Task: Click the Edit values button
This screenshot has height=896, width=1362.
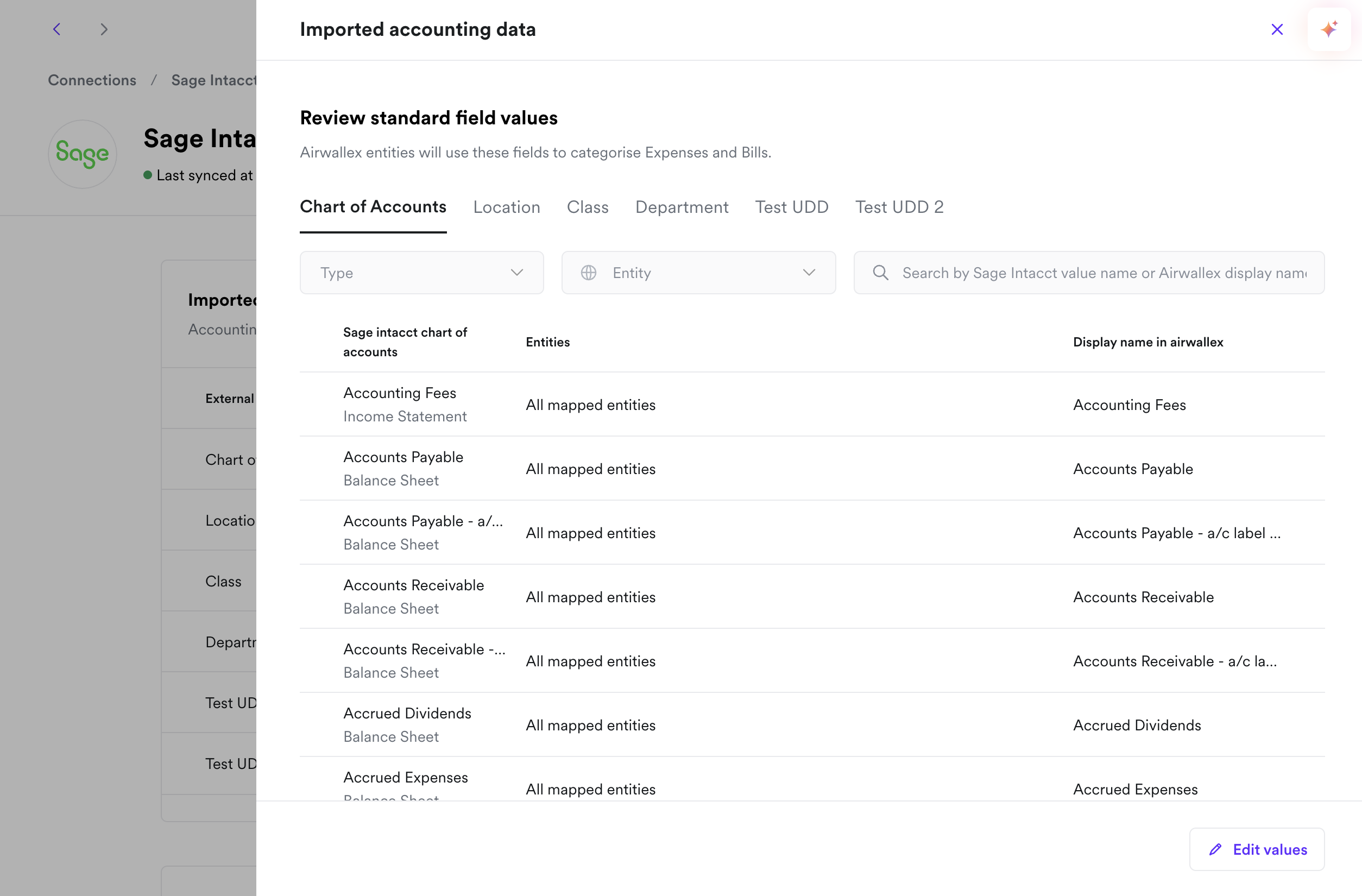Action: [x=1257, y=849]
